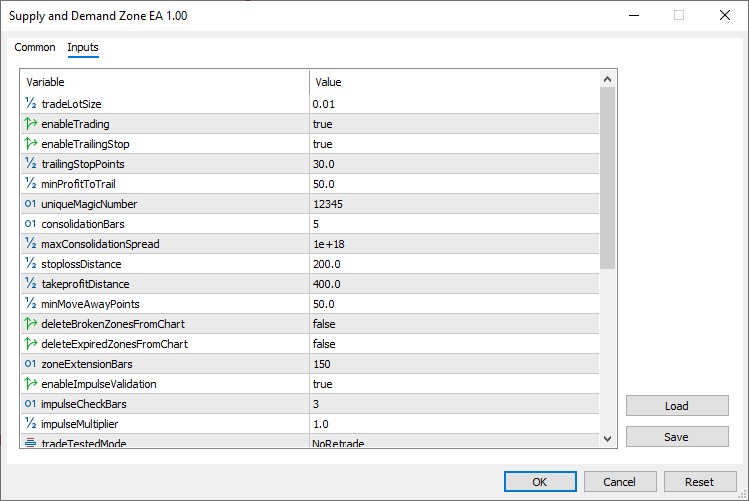The height and width of the screenshot is (501, 749).
Task: Edit the takeprofitDistance value field 400.0
Action: coord(453,284)
